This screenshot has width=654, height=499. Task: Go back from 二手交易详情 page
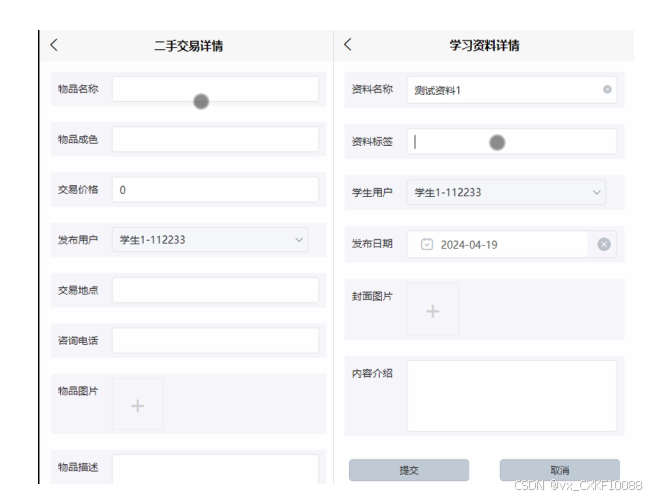click(x=54, y=45)
